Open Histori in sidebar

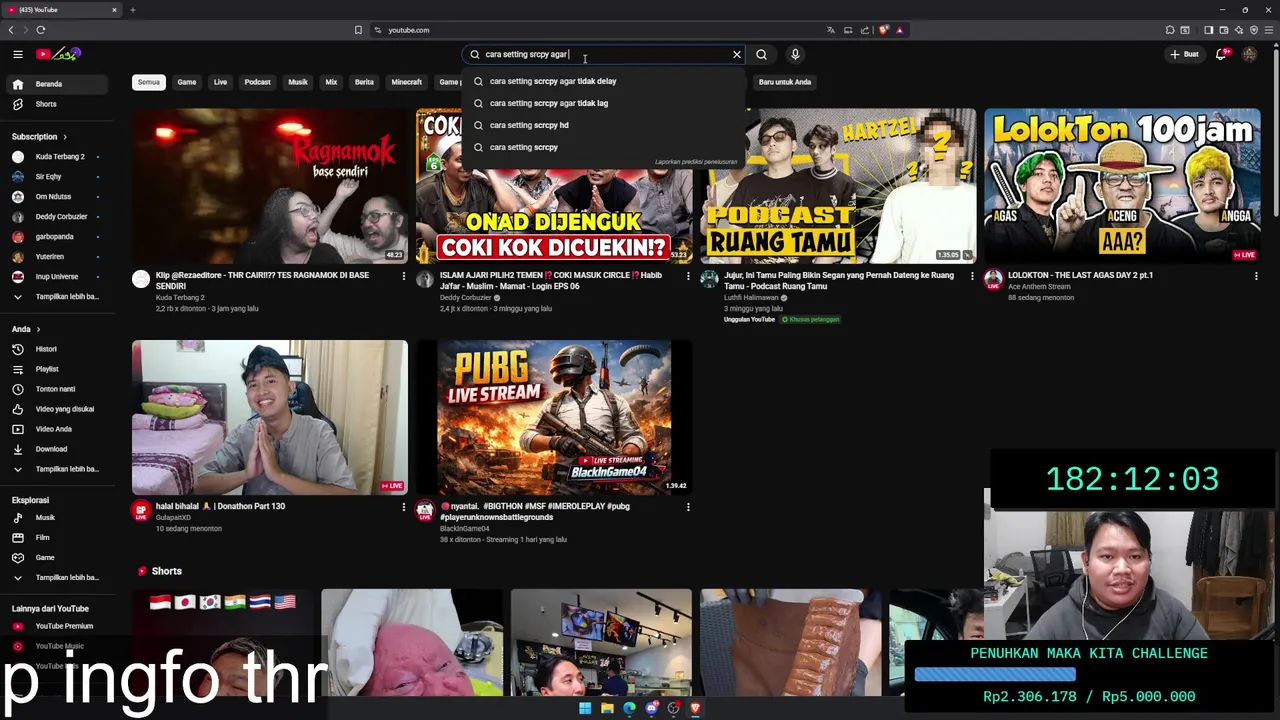tap(56, 349)
